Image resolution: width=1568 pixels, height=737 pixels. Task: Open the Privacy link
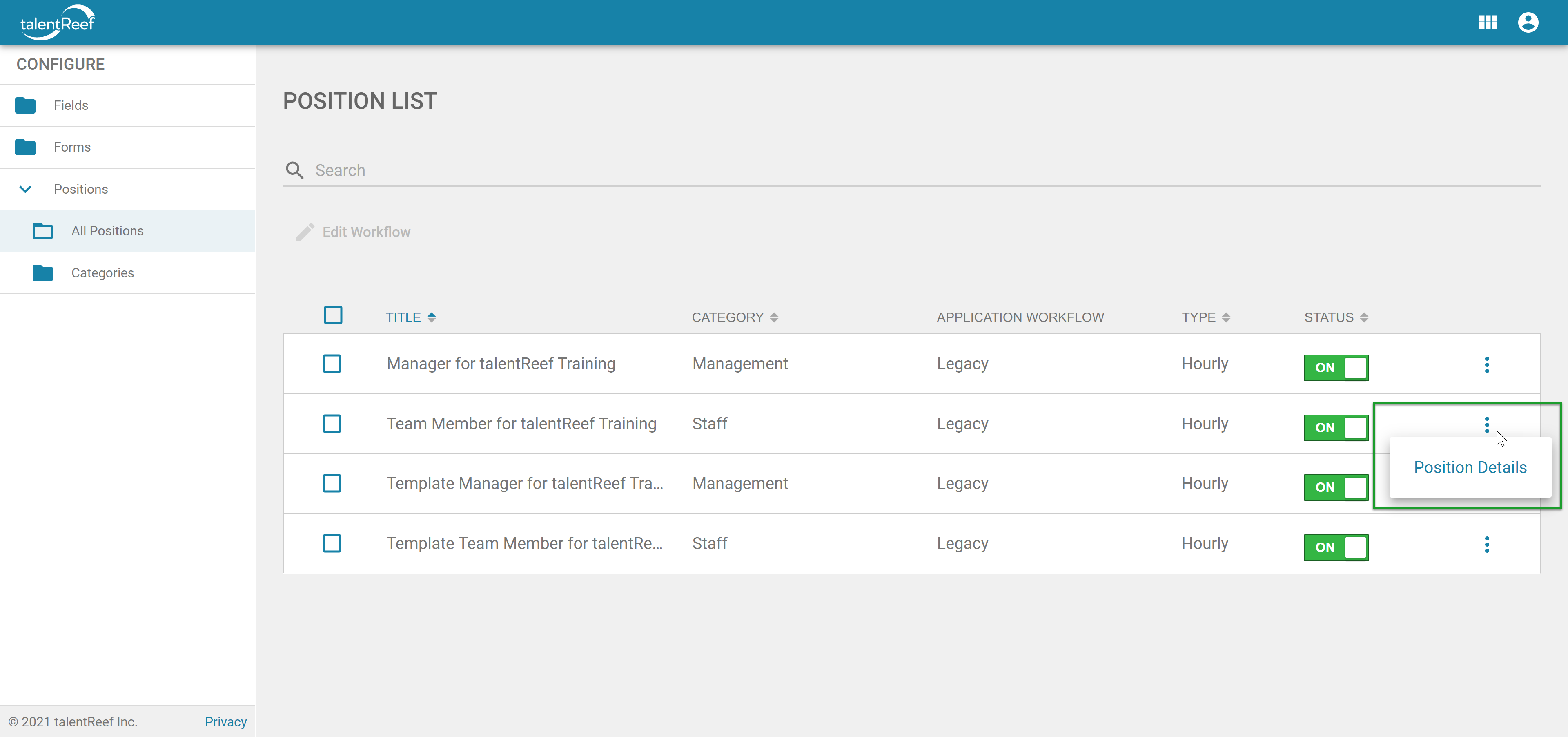[x=225, y=722]
